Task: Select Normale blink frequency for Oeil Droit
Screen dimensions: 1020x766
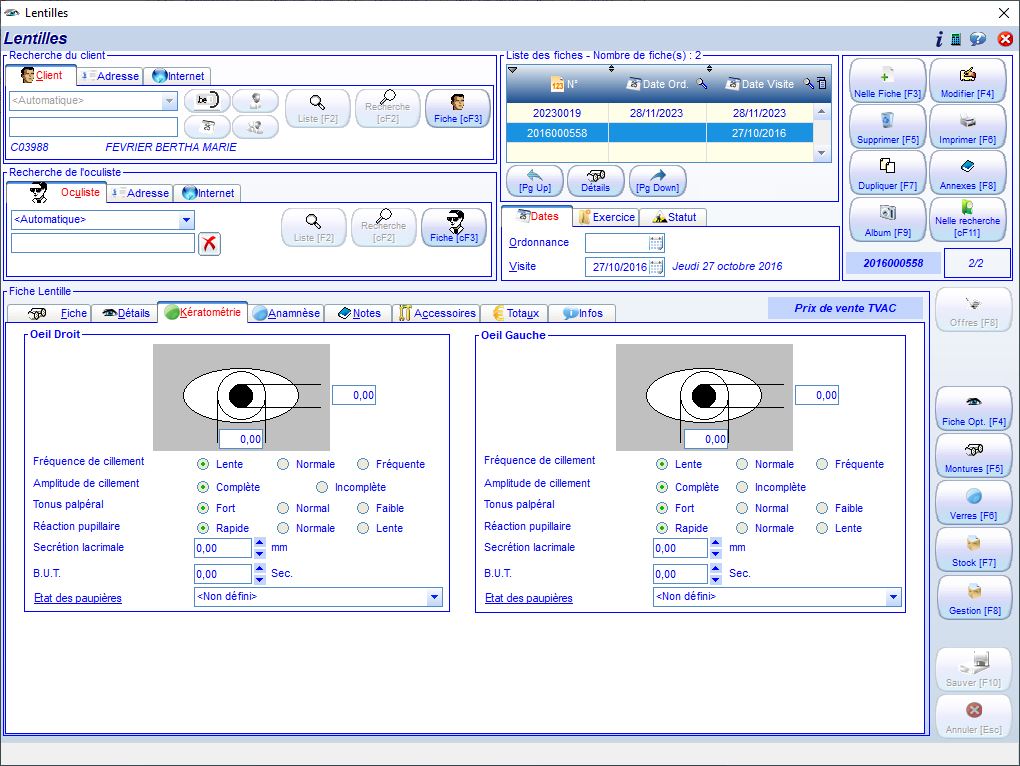Action: coord(283,464)
